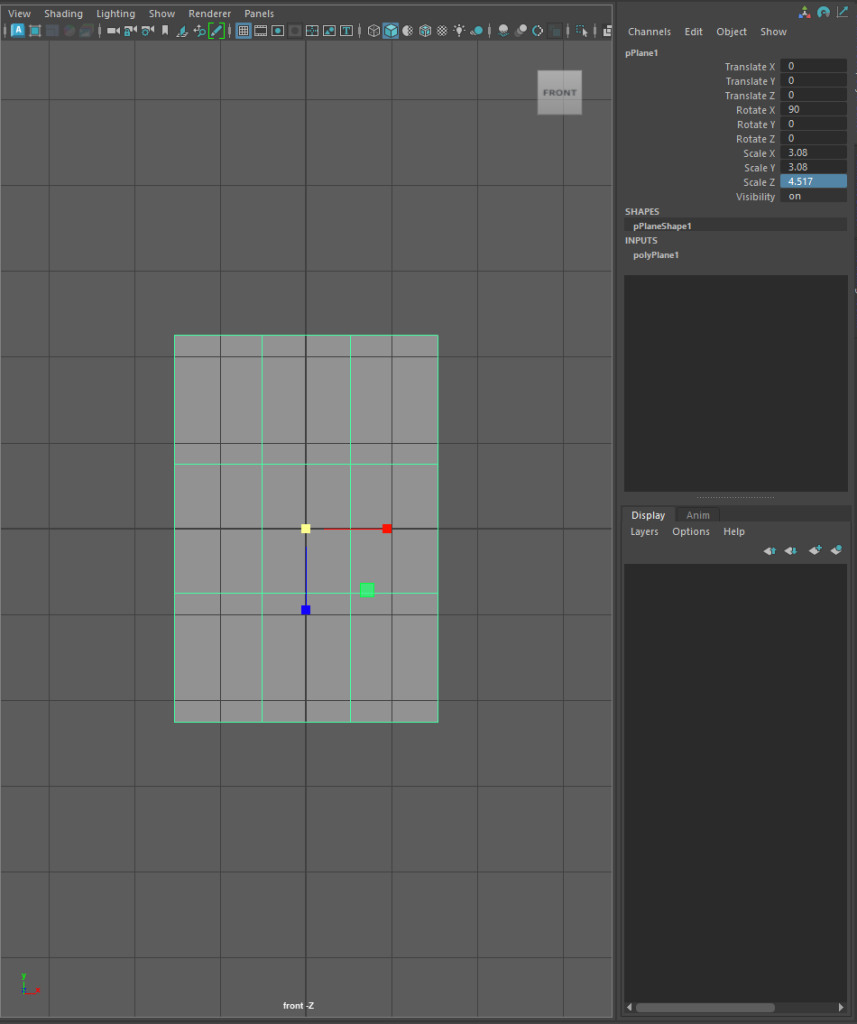The width and height of the screenshot is (857, 1024).
Task: Click the Use All Lights bulb icon
Action: pyautogui.click(x=459, y=31)
